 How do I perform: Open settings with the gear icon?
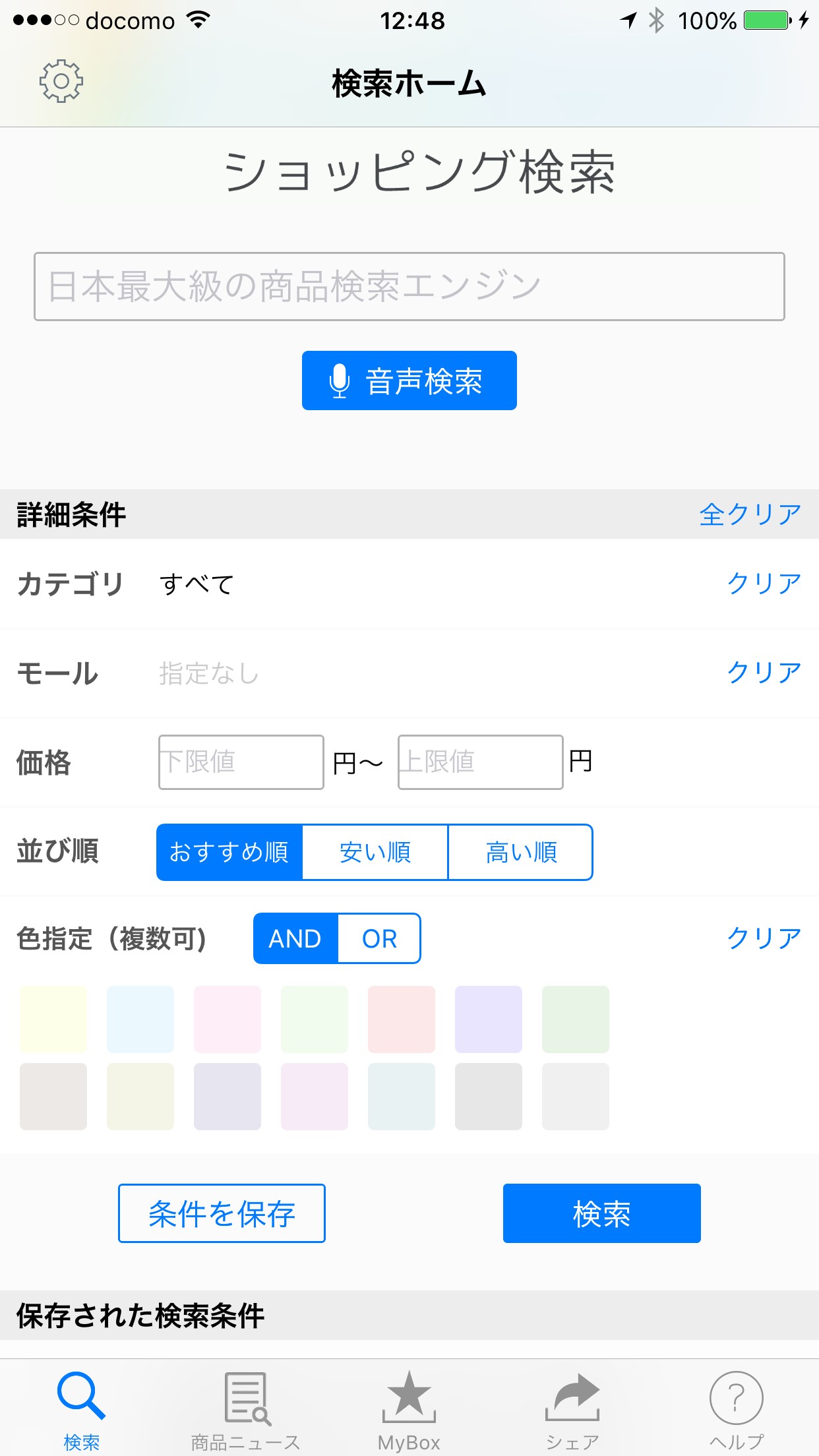coord(61,81)
